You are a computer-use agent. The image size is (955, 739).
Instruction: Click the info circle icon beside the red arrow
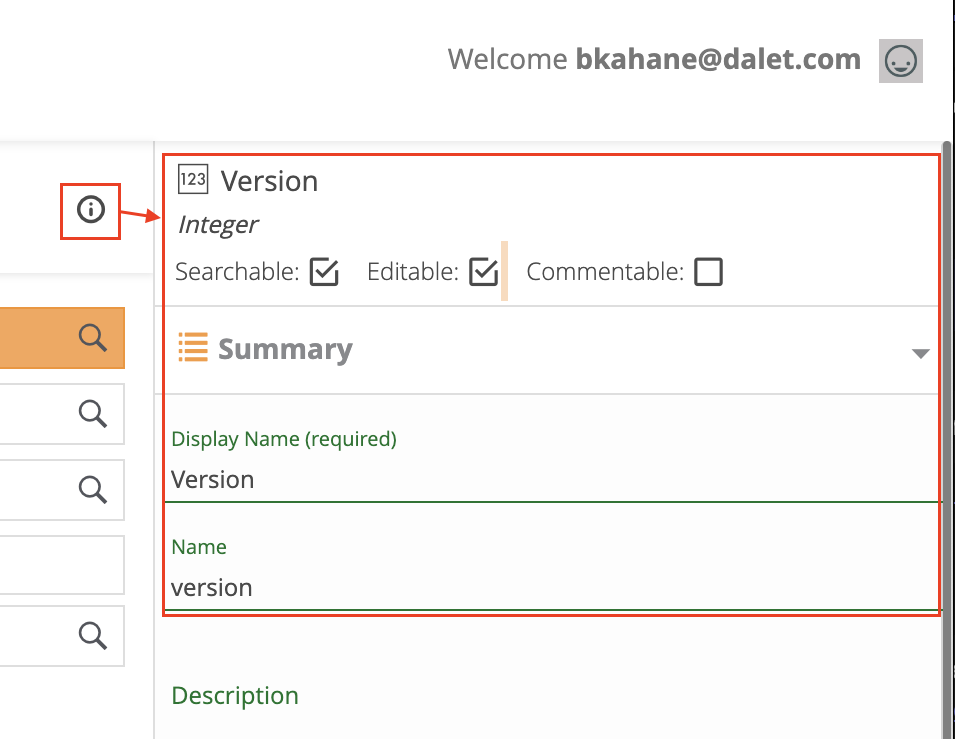pyautogui.click(x=91, y=211)
